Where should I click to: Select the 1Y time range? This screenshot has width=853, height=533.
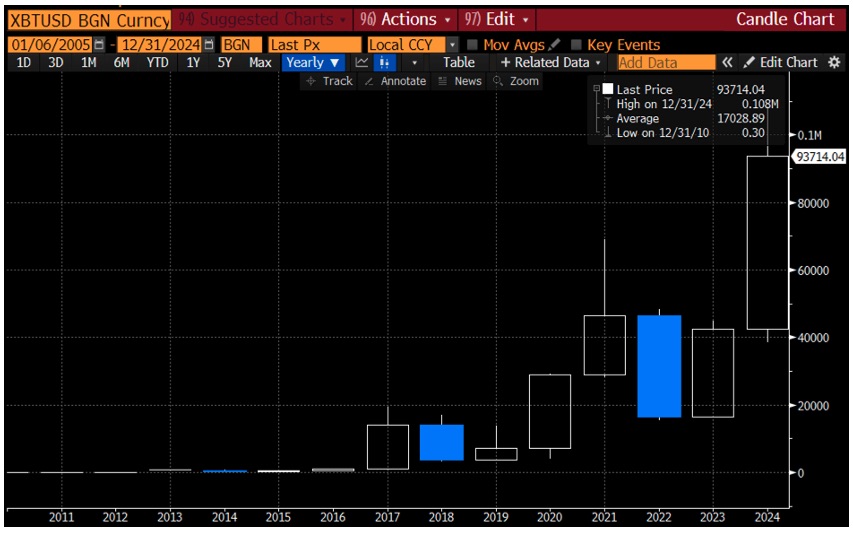pyautogui.click(x=193, y=63)
